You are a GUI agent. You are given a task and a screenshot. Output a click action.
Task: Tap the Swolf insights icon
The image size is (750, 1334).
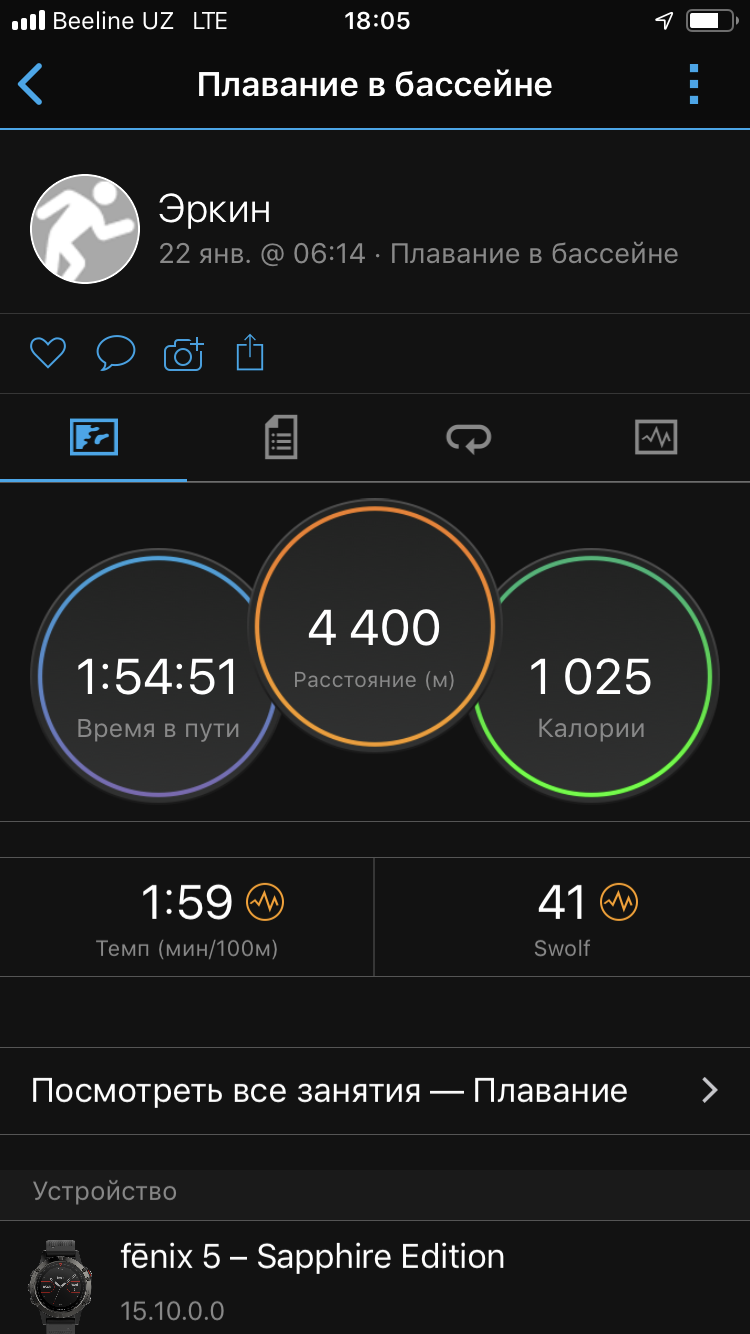coord(619,903)
